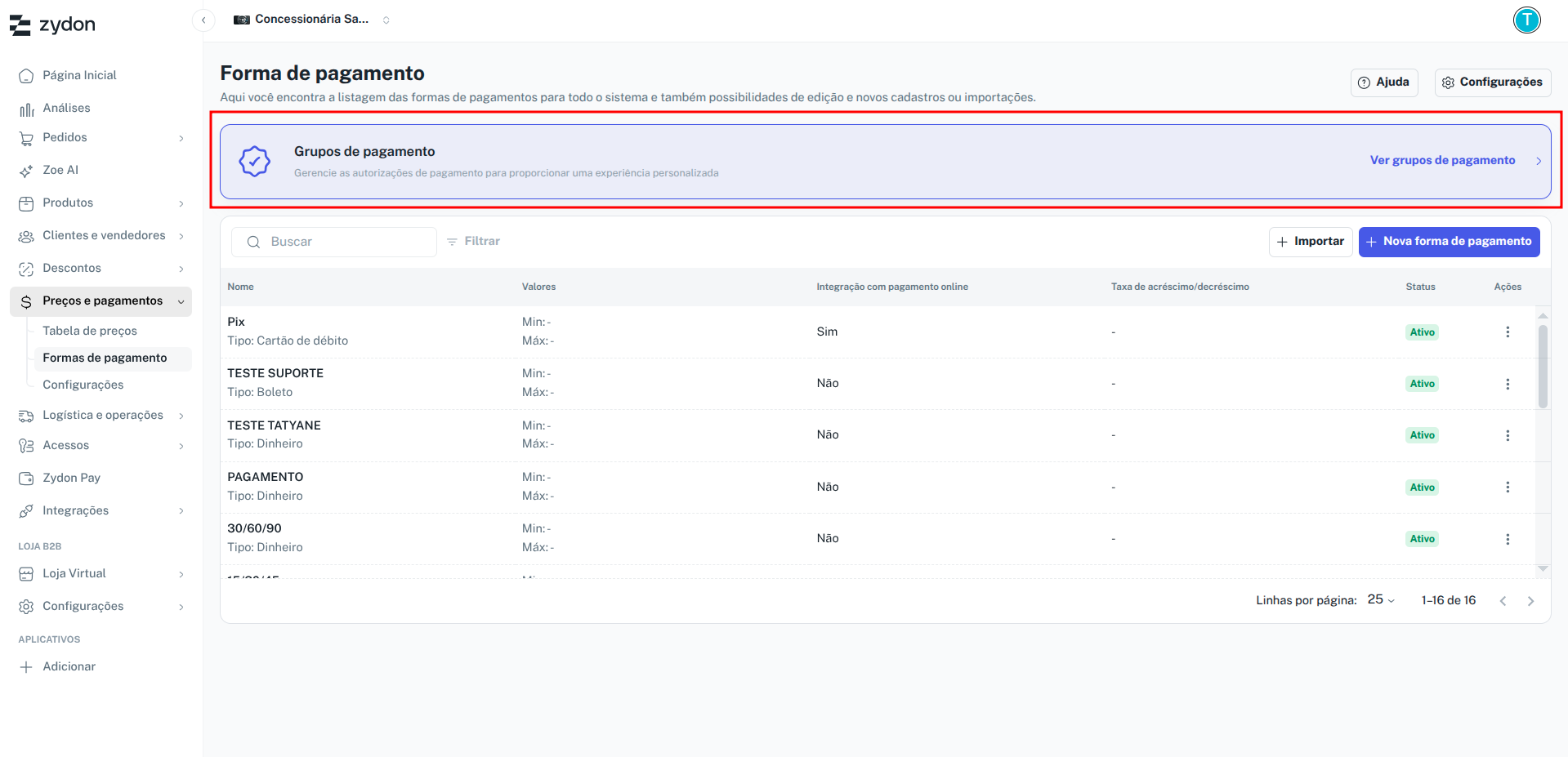1568x757 pixels.
Task: Click the 30/60/90 payment name
Action: click(x=254, y=528)
